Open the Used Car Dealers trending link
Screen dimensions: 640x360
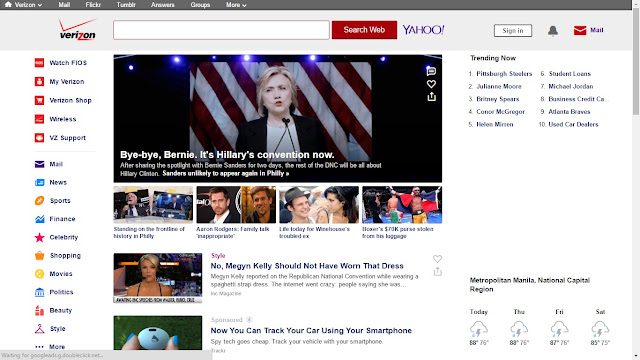pos(573,124)
